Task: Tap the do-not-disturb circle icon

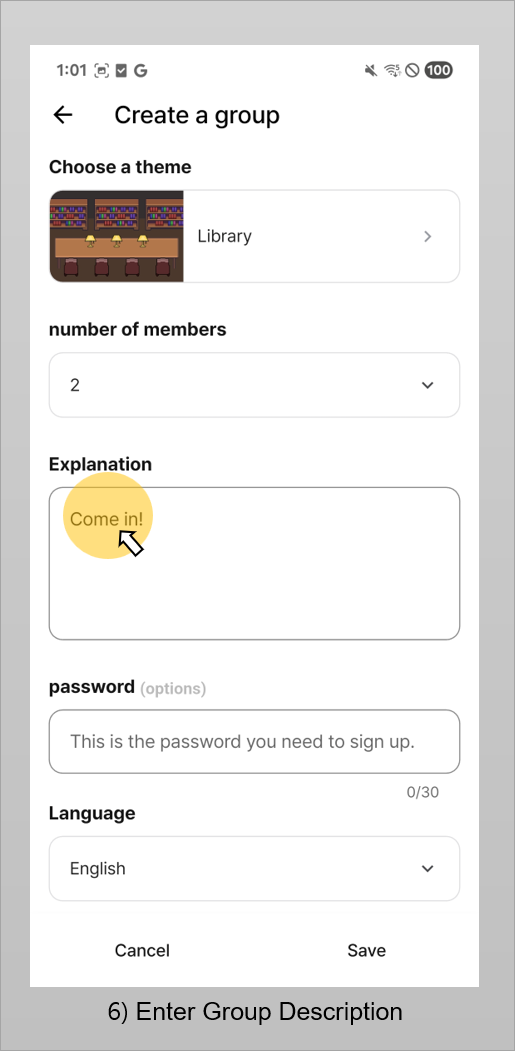Action: click(412, 70)
